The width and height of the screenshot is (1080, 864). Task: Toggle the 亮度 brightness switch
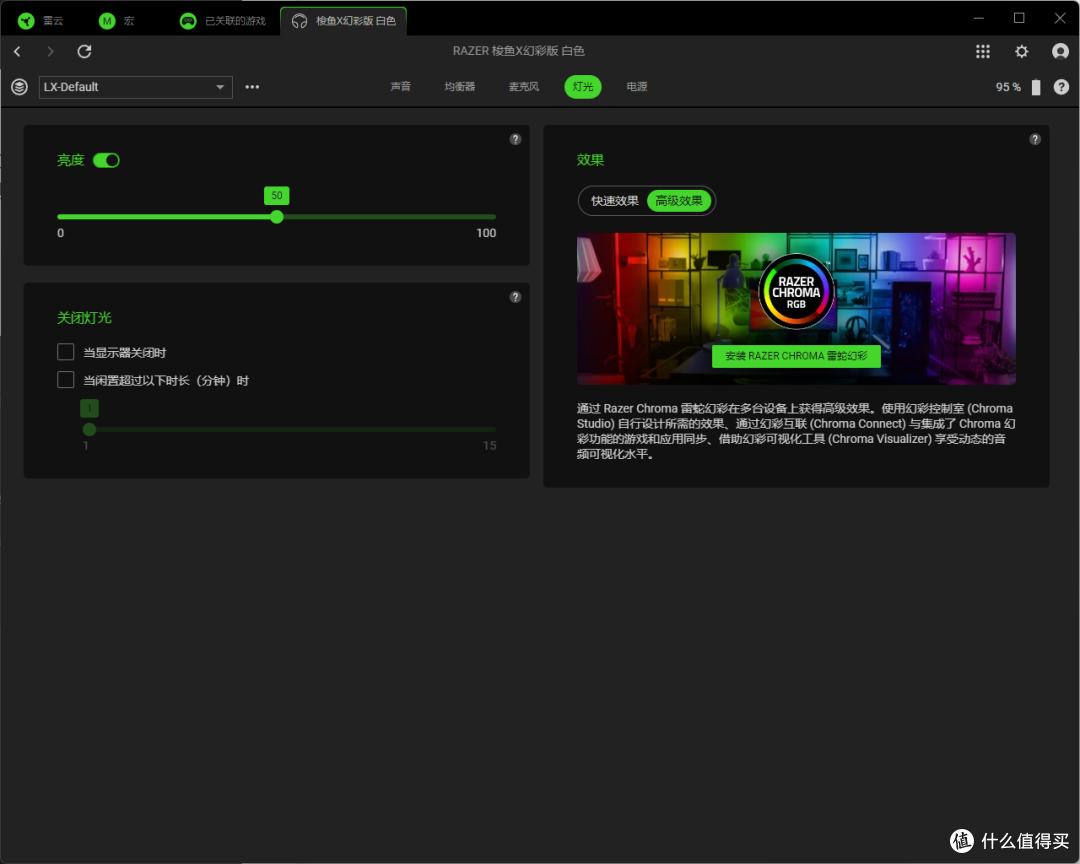point(107,161)
